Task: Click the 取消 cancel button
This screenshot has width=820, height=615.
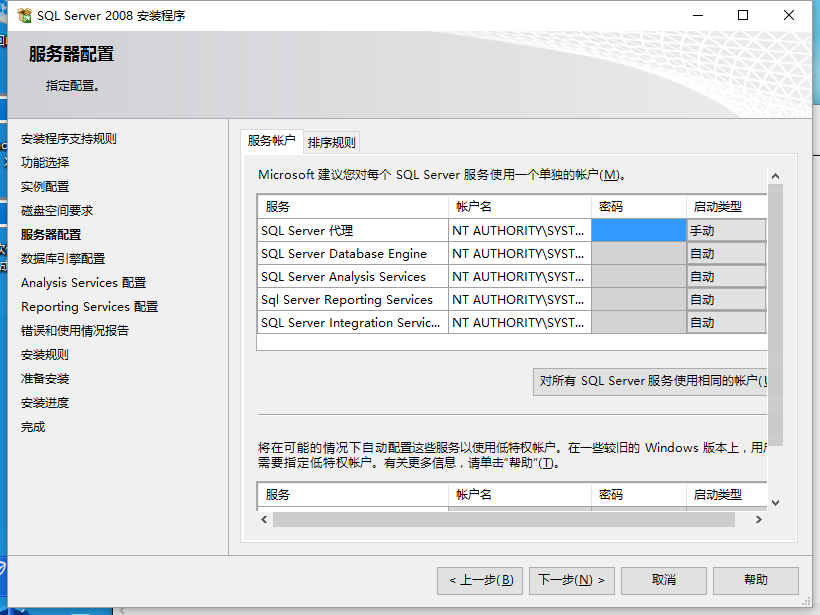Action: 664,580
